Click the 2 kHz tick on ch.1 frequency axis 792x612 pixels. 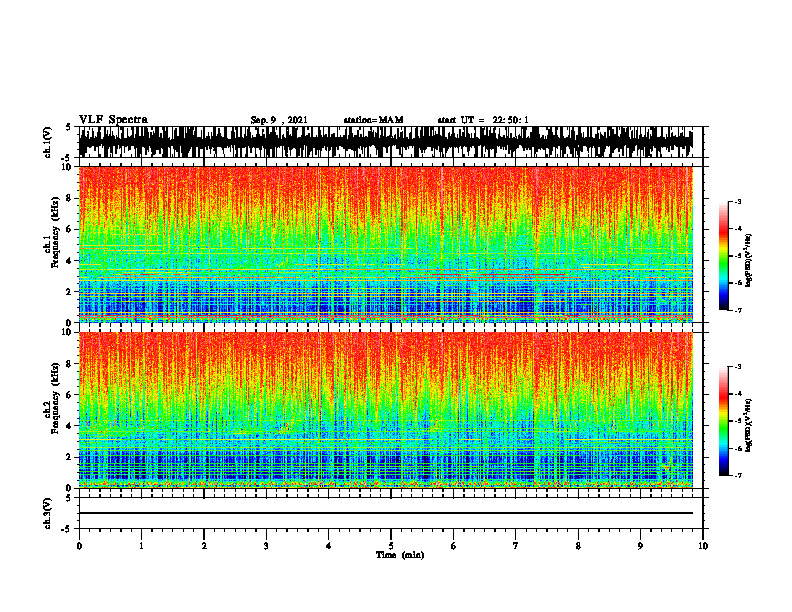tap(69, 291)
